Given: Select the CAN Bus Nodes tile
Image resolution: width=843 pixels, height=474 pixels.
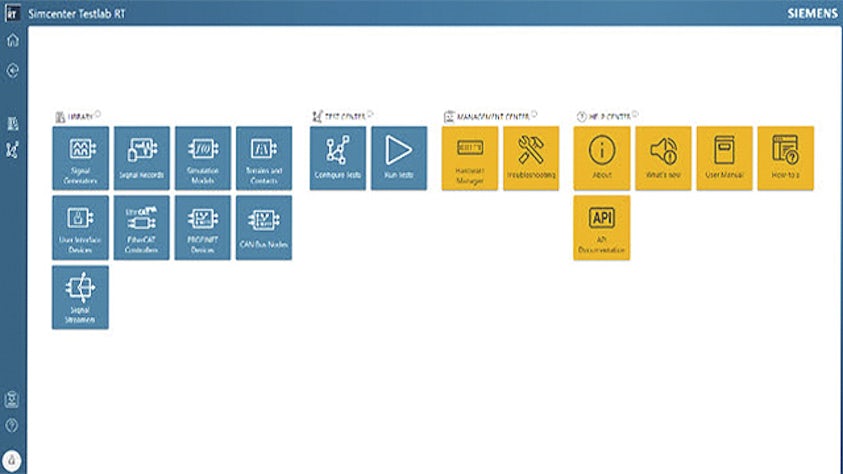Looking at the screenshot, I should point(264,227).
